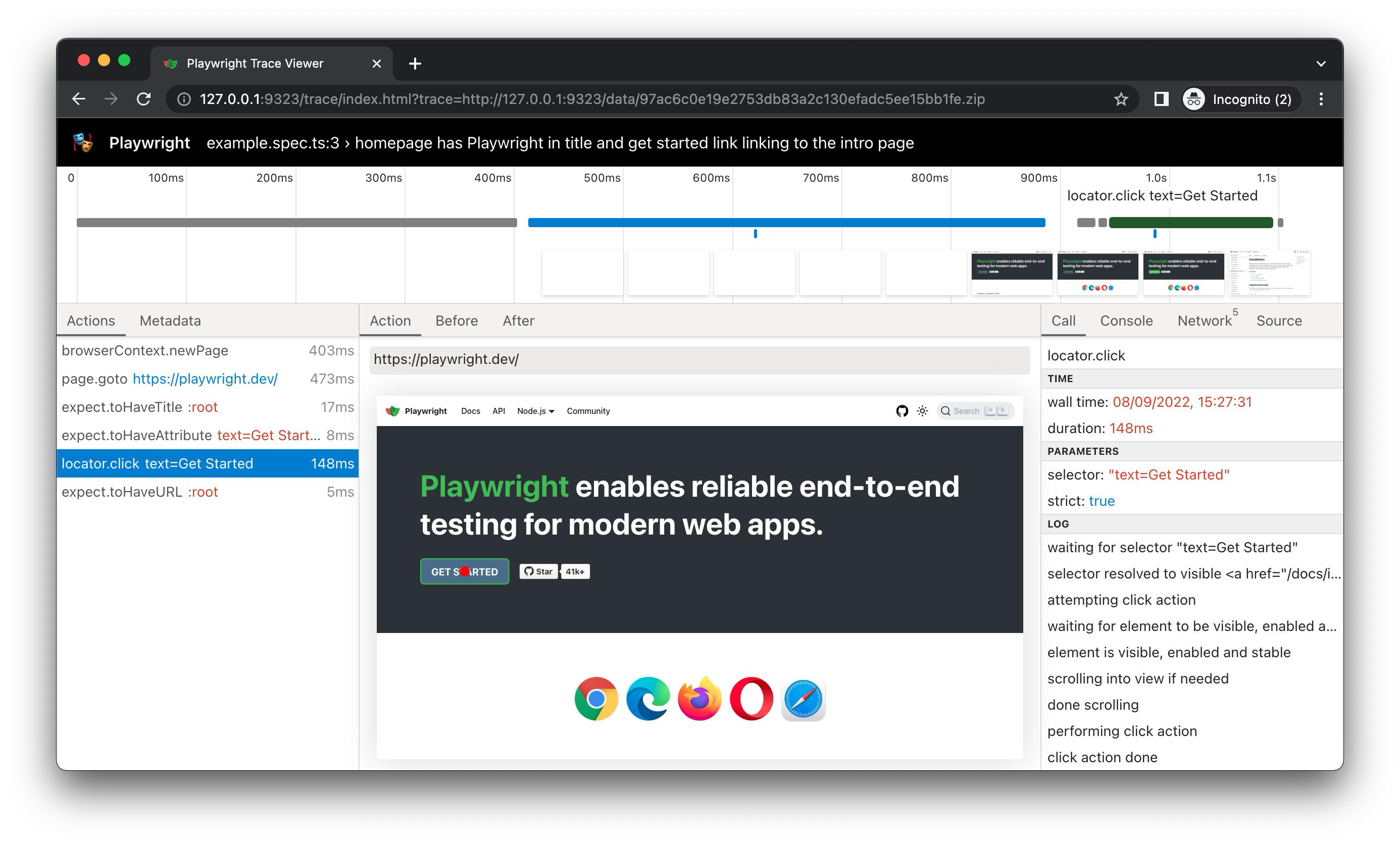1400x845 pixels.
Task: Open the Network tab in the Call panel
Action: tap(1205, 320)
